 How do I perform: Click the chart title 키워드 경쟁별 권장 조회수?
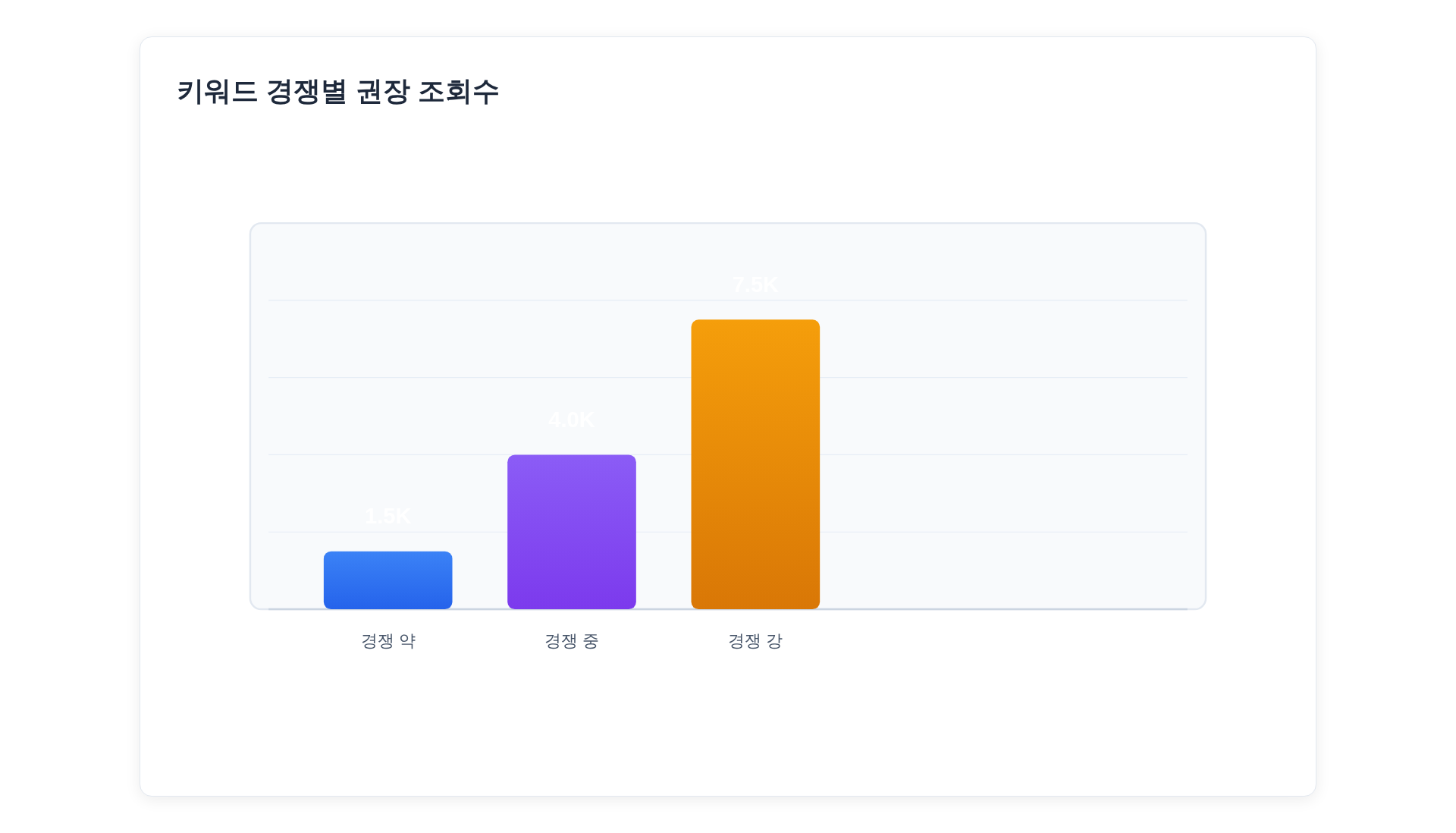(x=337, y=92)
